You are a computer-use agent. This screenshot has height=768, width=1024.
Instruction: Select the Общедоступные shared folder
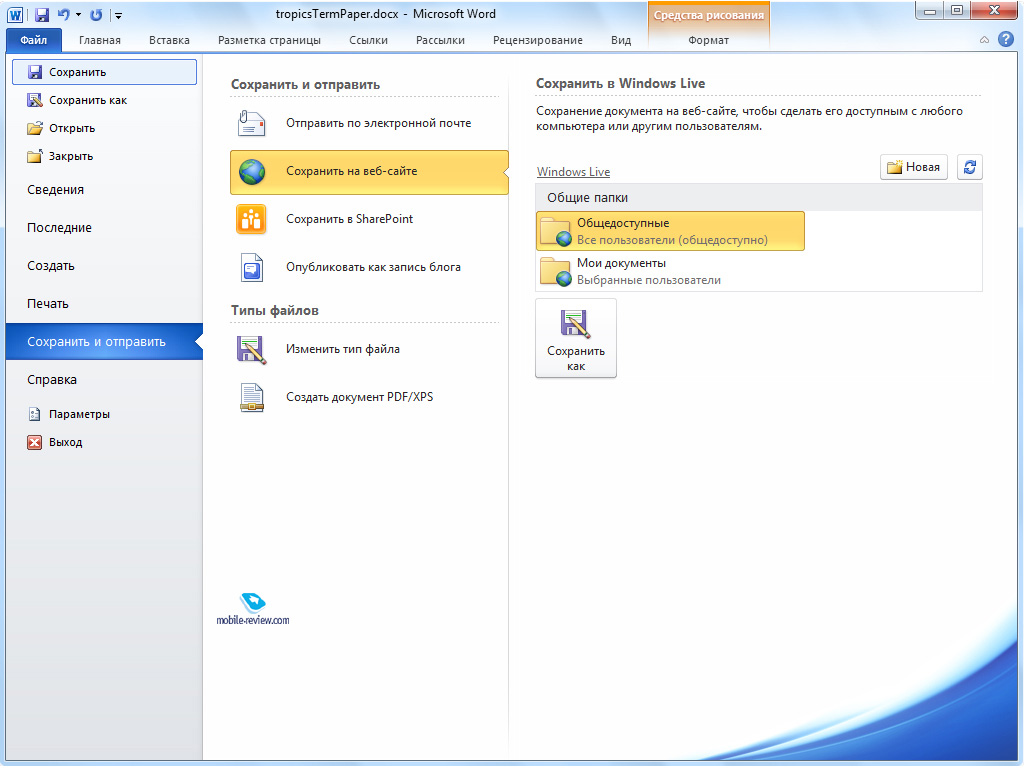tap(670, 231)
